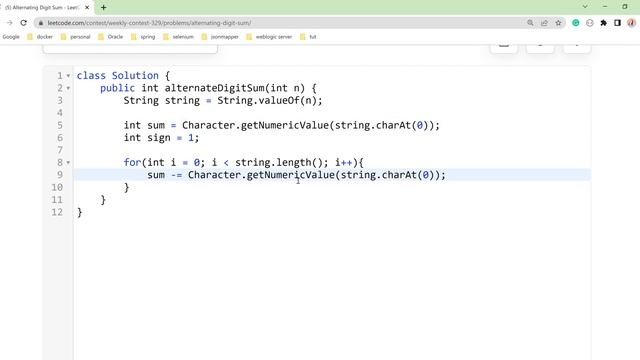640x360 pixels.
Task: Open the Extensions puzzle-piece menu
Action: (x=603, y=23)
